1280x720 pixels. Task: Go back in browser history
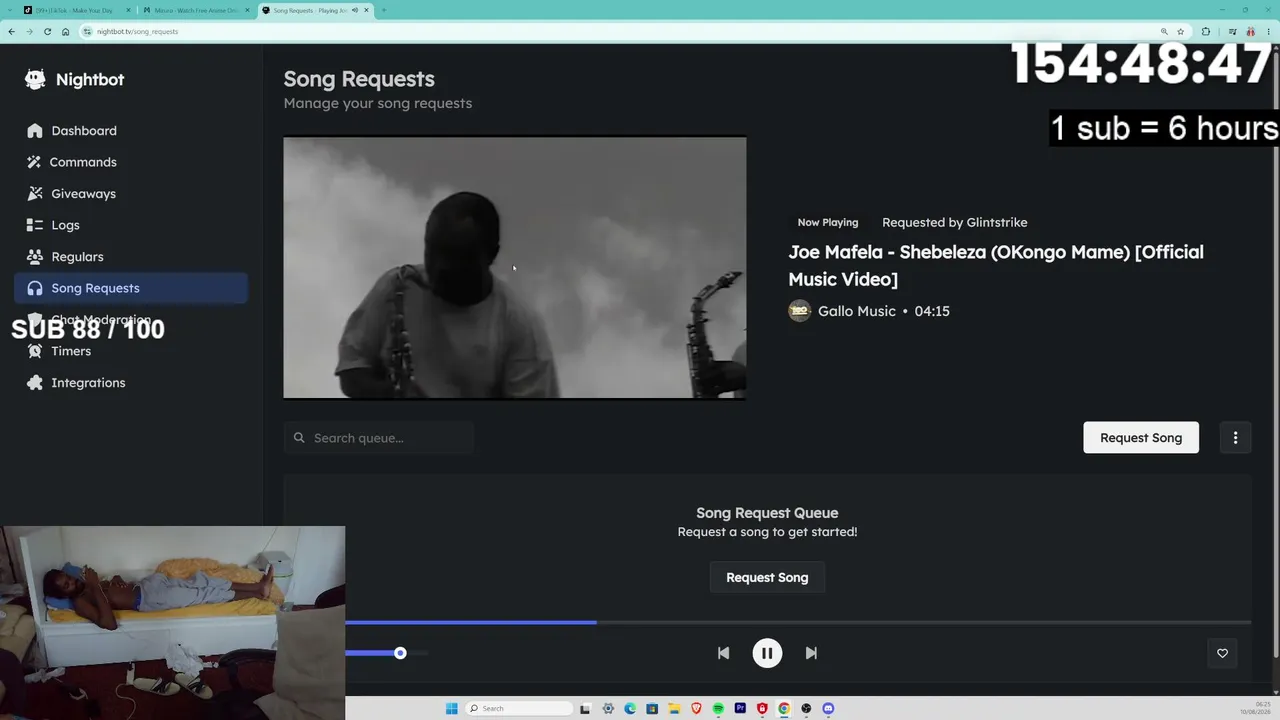[11, 32]
